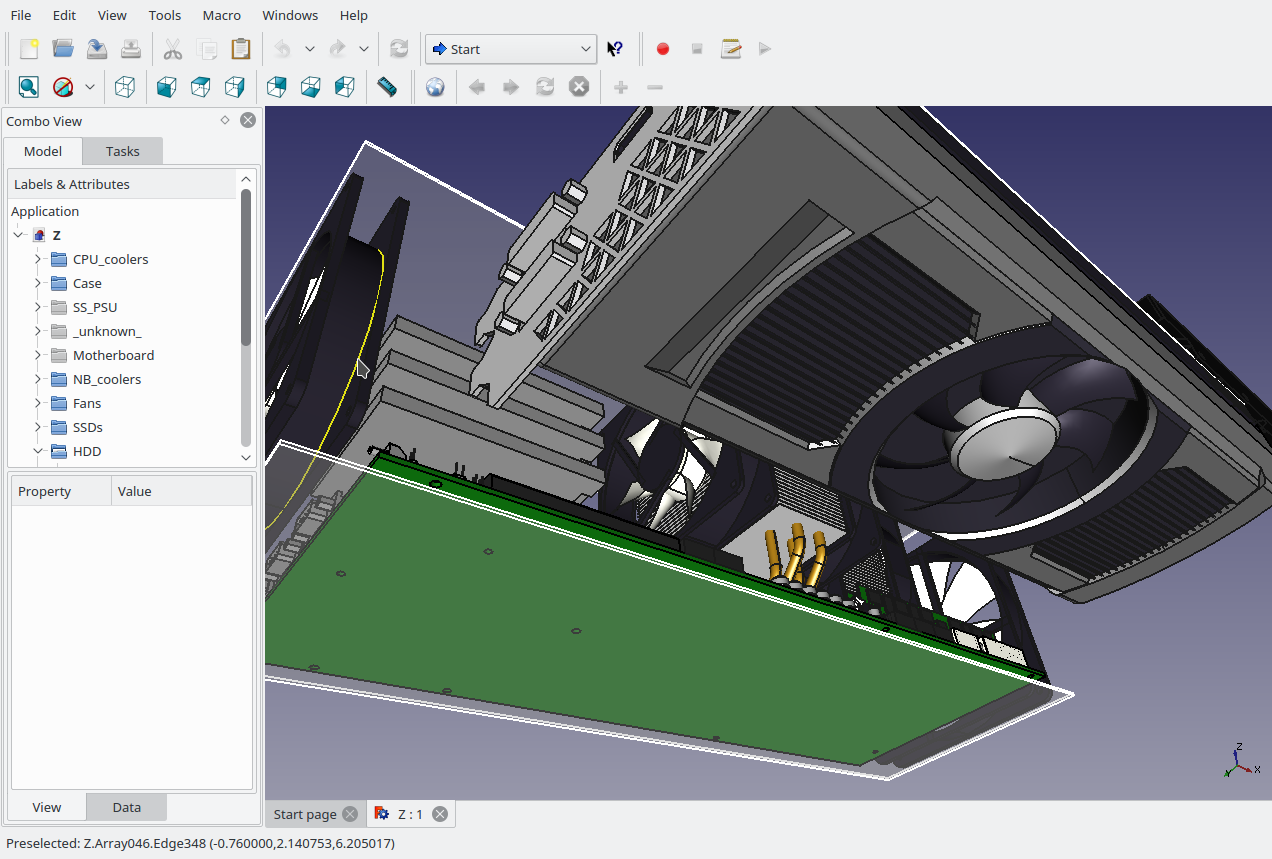Close the Start page tab
The height and width of the screenshot is (859, 1272).
click(x=349, y=814)
